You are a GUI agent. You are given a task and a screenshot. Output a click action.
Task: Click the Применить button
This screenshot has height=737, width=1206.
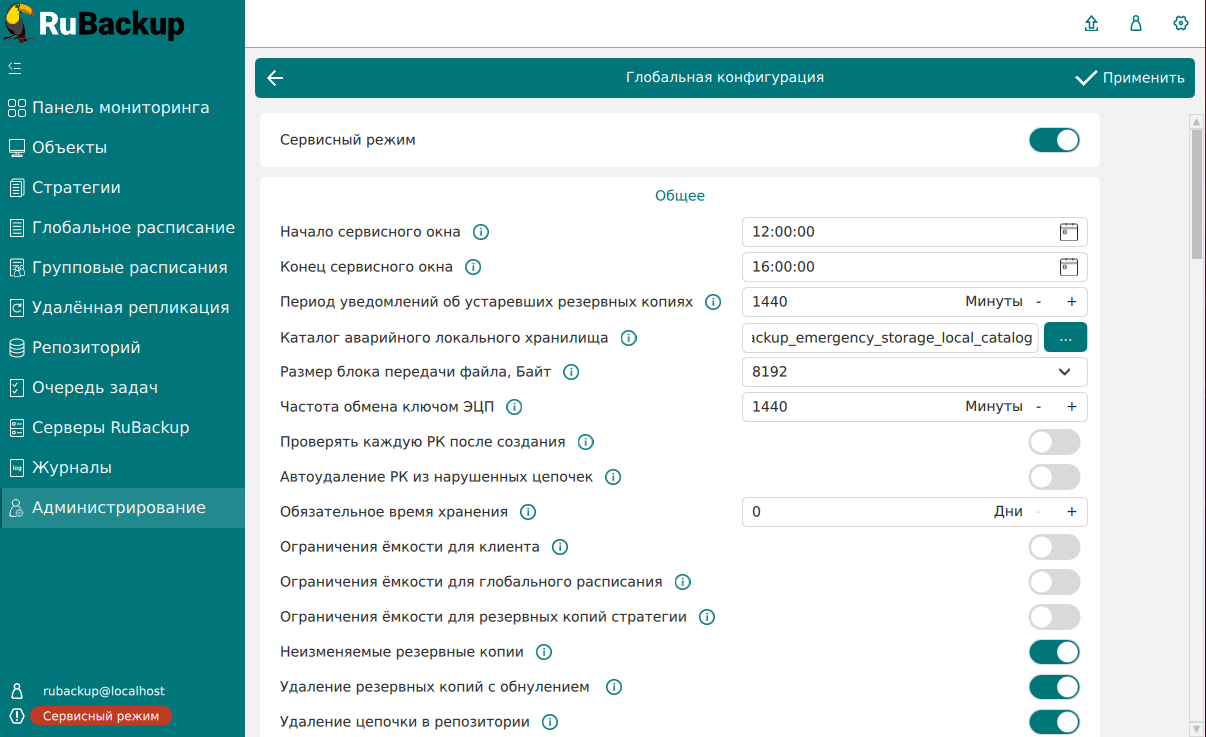coord(1130,78)
